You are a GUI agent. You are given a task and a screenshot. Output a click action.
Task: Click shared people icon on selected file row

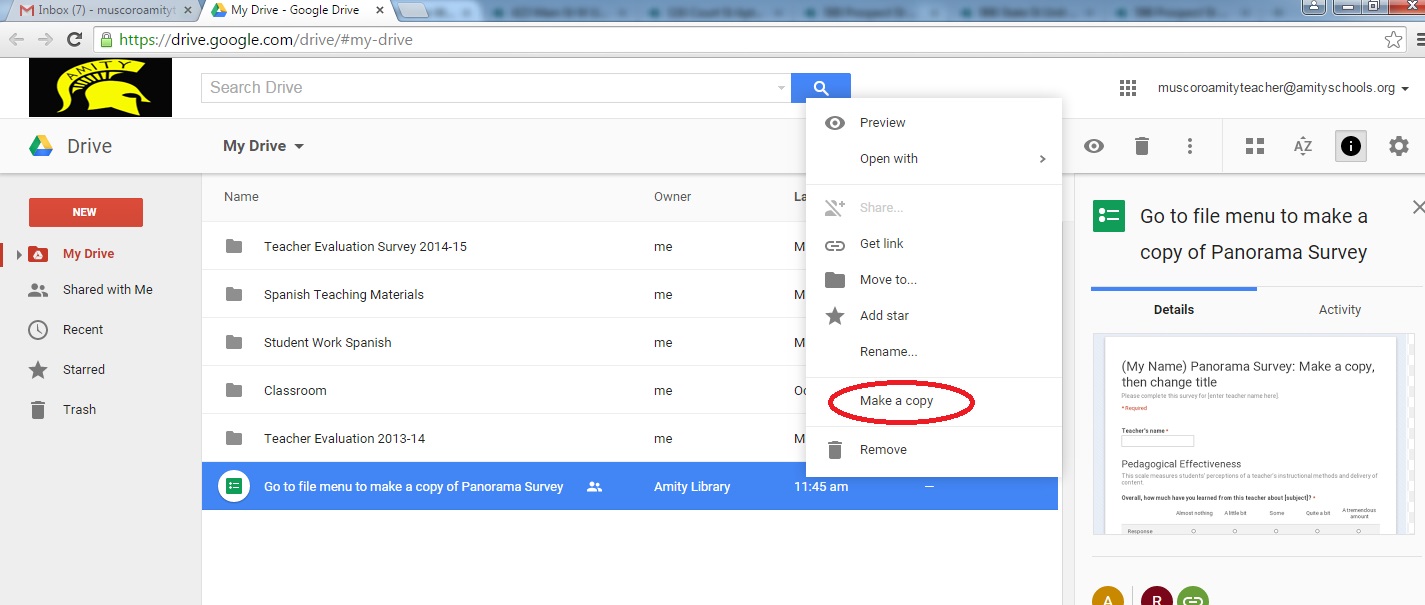[x=595, y=487]
